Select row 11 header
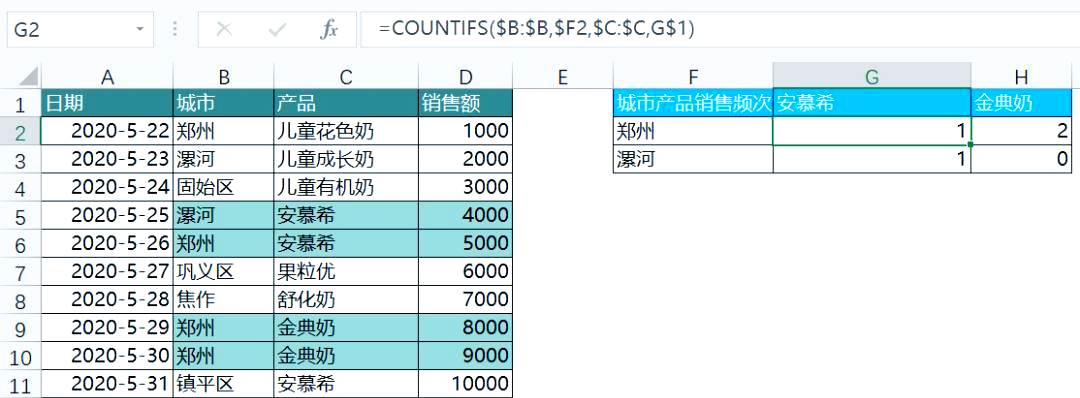 [x=20, y=384]
